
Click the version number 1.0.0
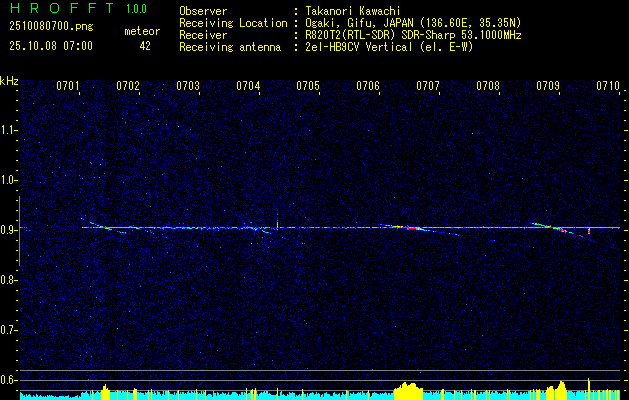(136, 8)
